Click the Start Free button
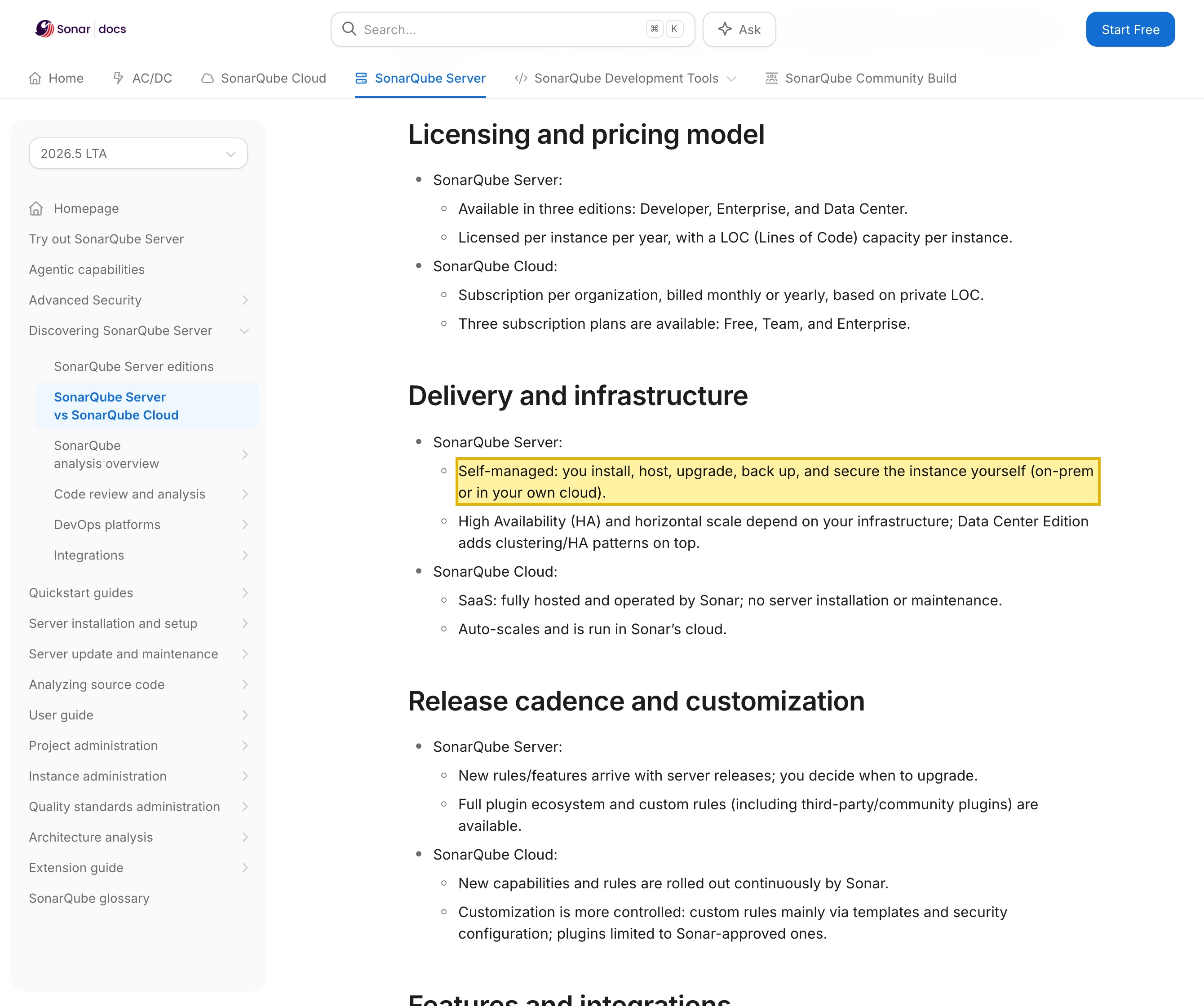 click(1130, 29)
